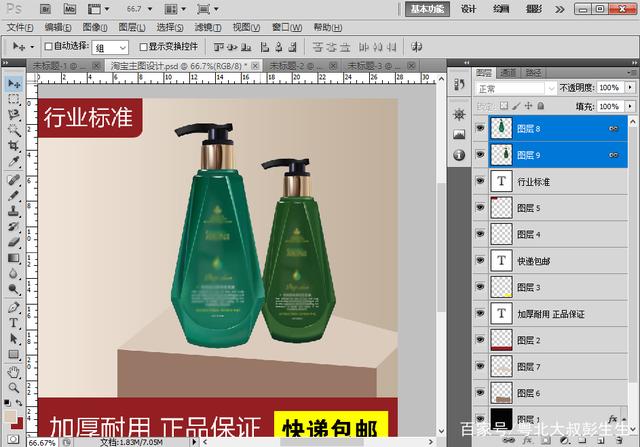Swap foreground and background colors
Image resolution: width=640 pixels, height=447 pixels.
pyautogui.click(x=19, y=403)
